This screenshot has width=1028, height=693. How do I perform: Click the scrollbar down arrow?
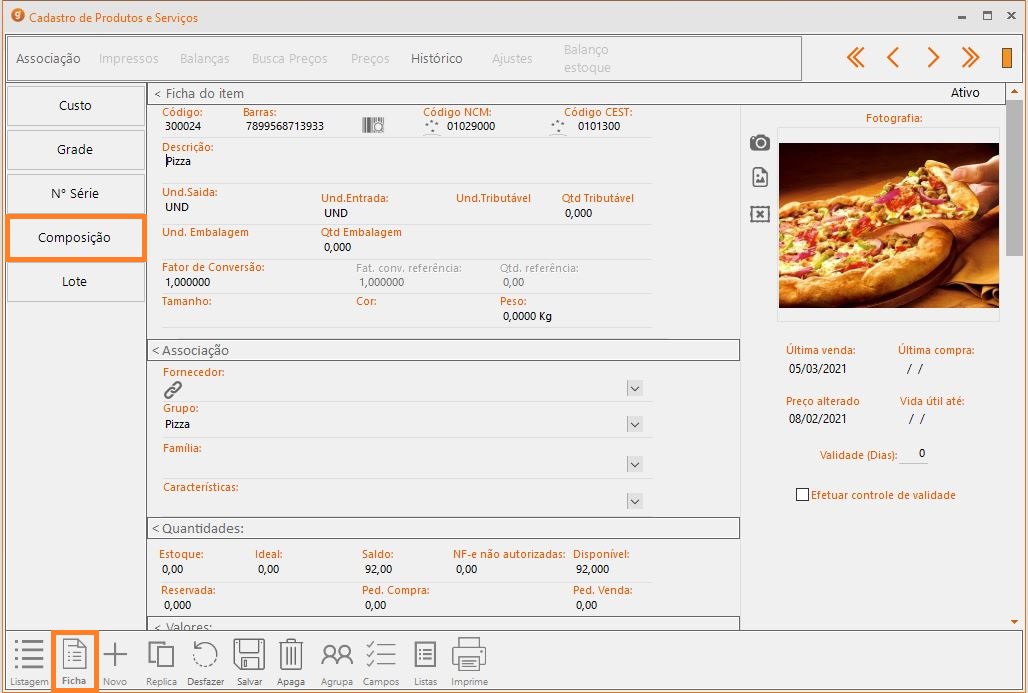(x=1014, y=622)
